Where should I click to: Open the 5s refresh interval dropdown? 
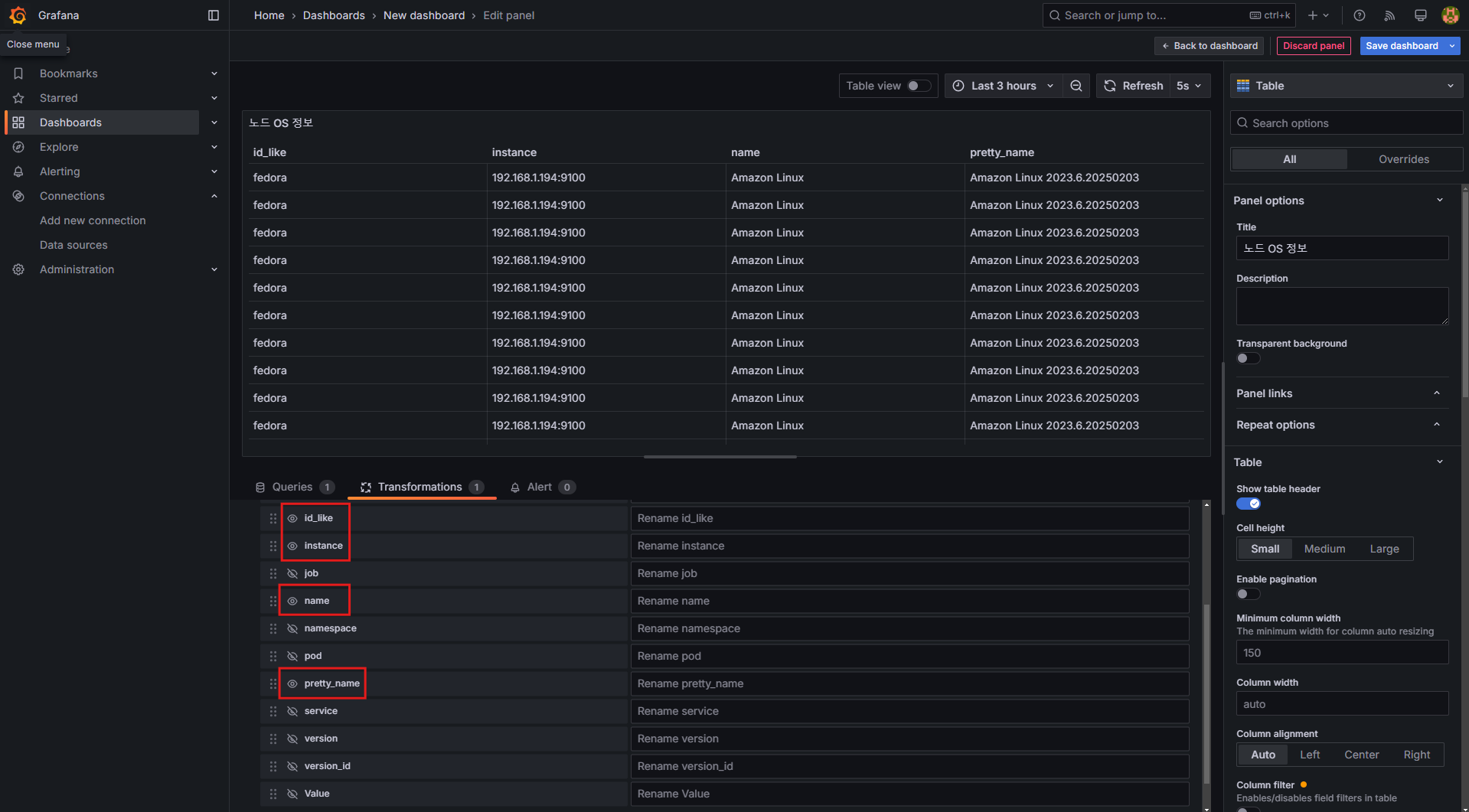click(1190, 86)
